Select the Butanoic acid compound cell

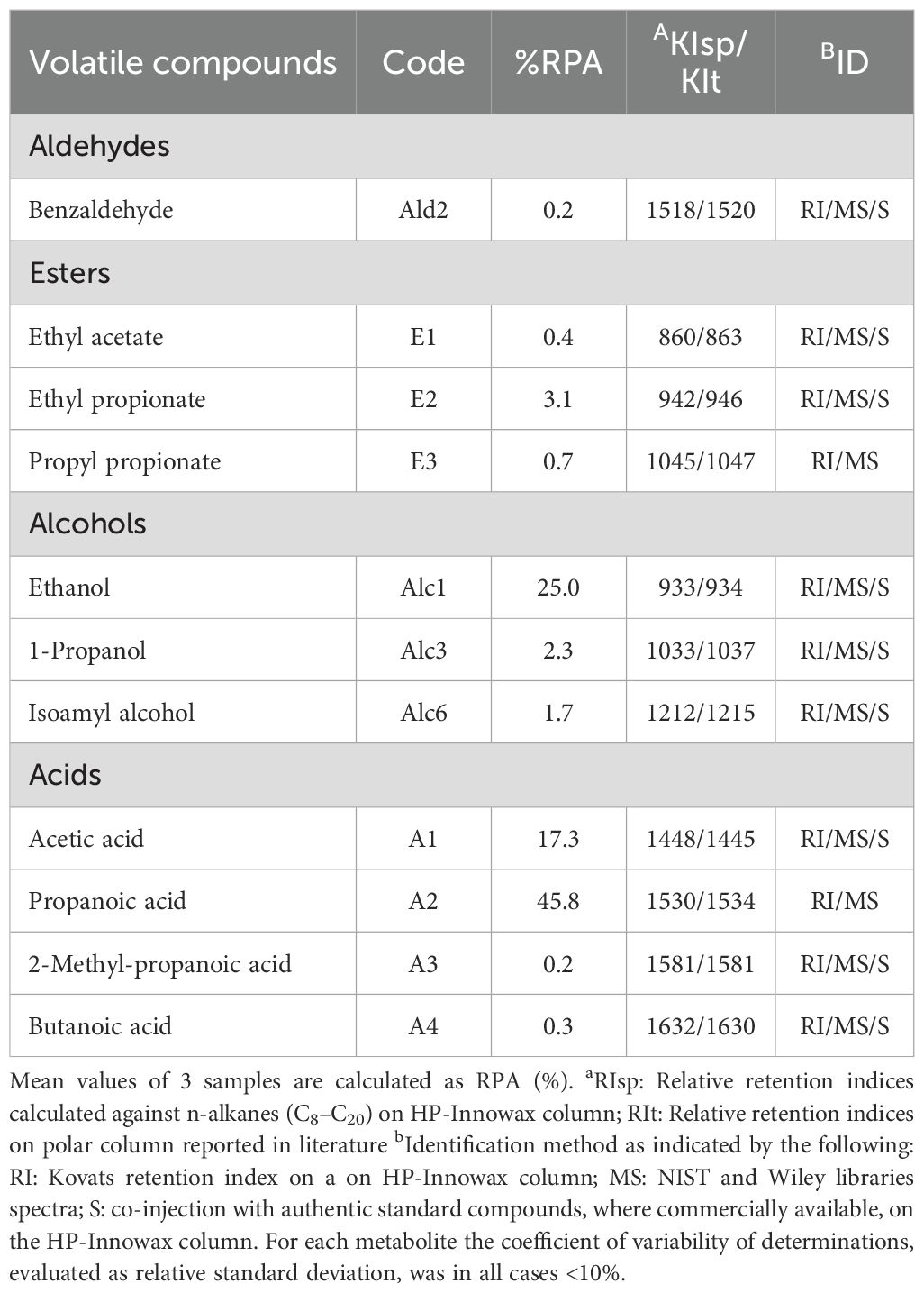pyautogui.click(x=100, y=1026)
